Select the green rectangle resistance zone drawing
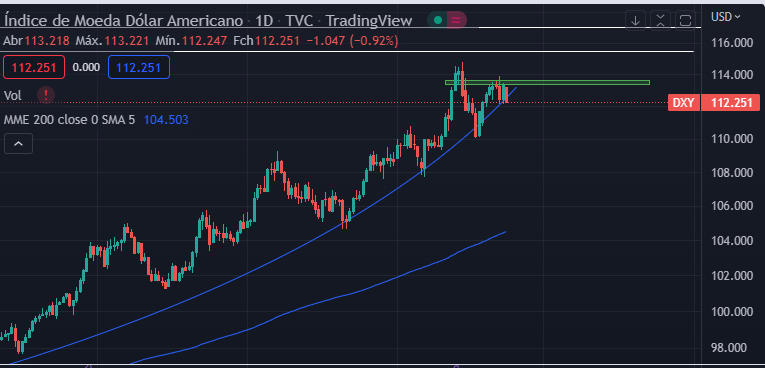The height and width of the screenshot is (368, 765). (547, 82)
